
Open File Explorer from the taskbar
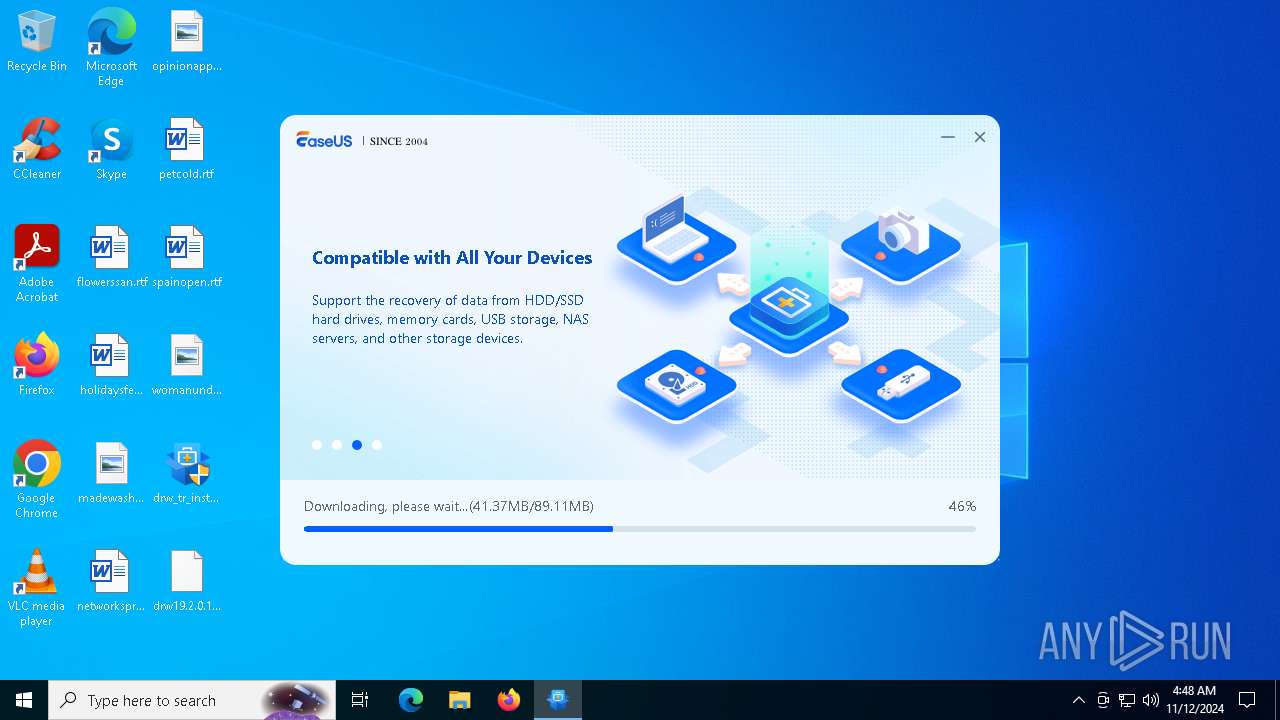tap(459, 700)
